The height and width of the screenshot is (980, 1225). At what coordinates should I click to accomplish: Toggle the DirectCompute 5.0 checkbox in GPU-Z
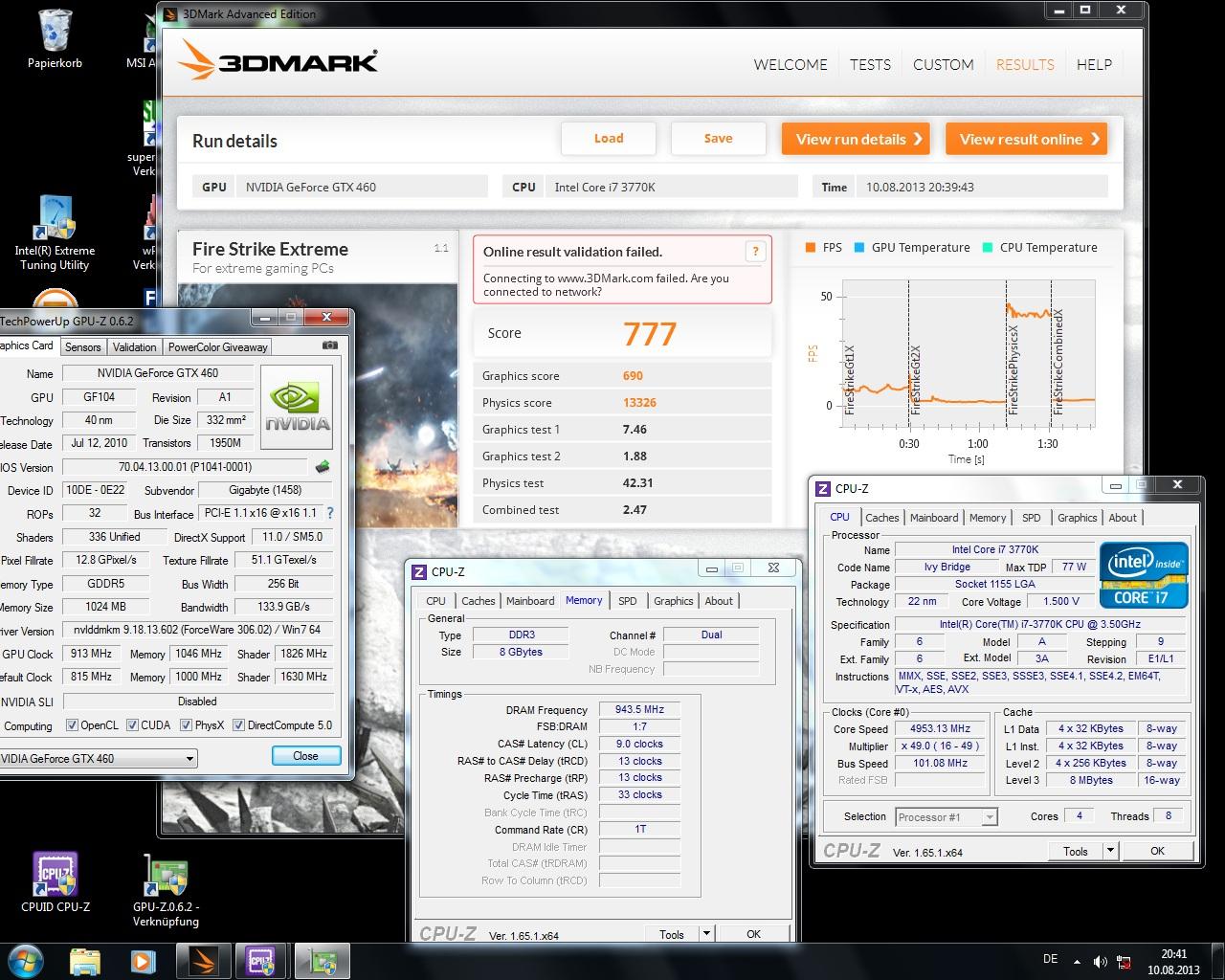[238, 725]
